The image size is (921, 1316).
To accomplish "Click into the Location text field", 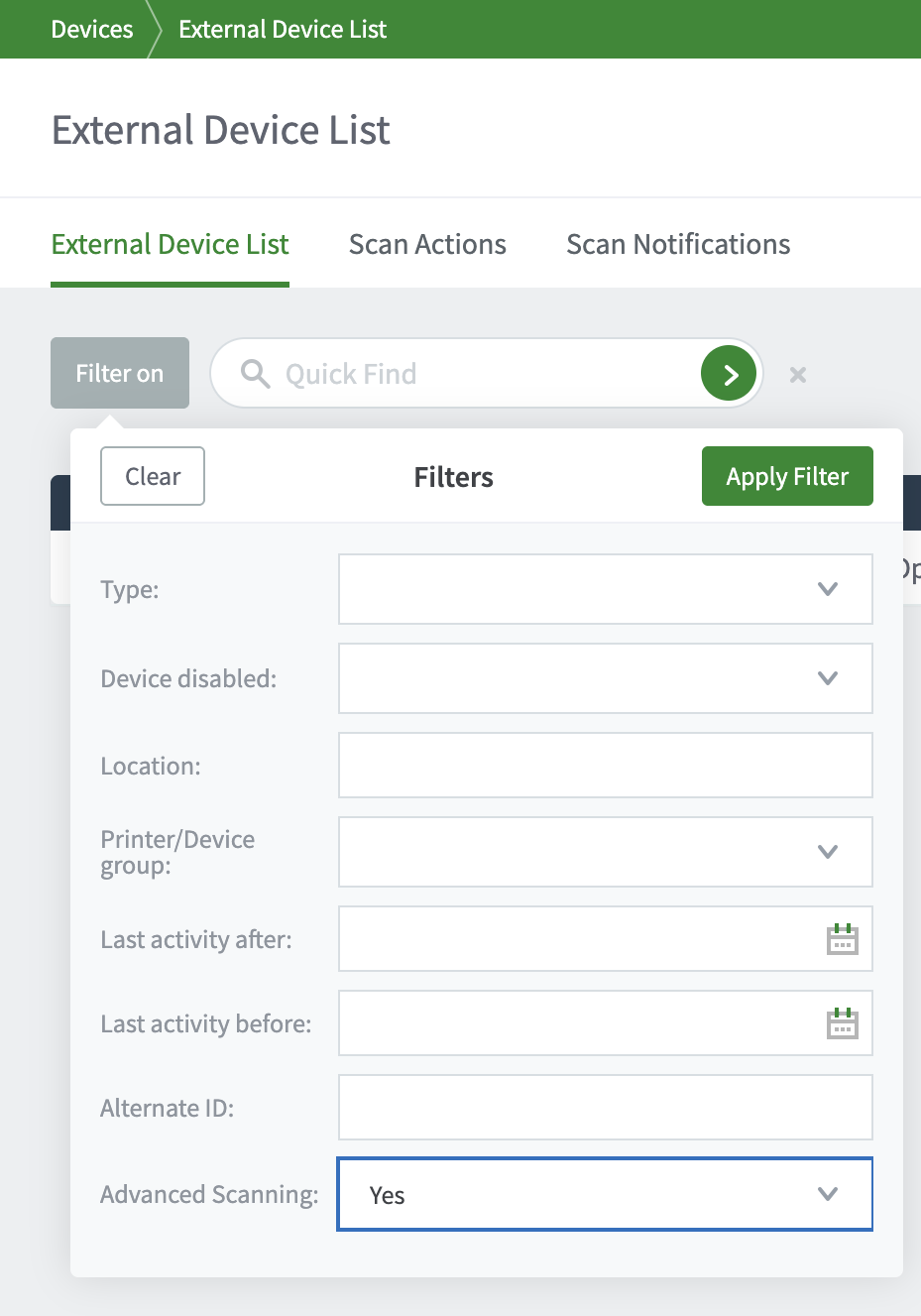I will (x=605, y=766).
